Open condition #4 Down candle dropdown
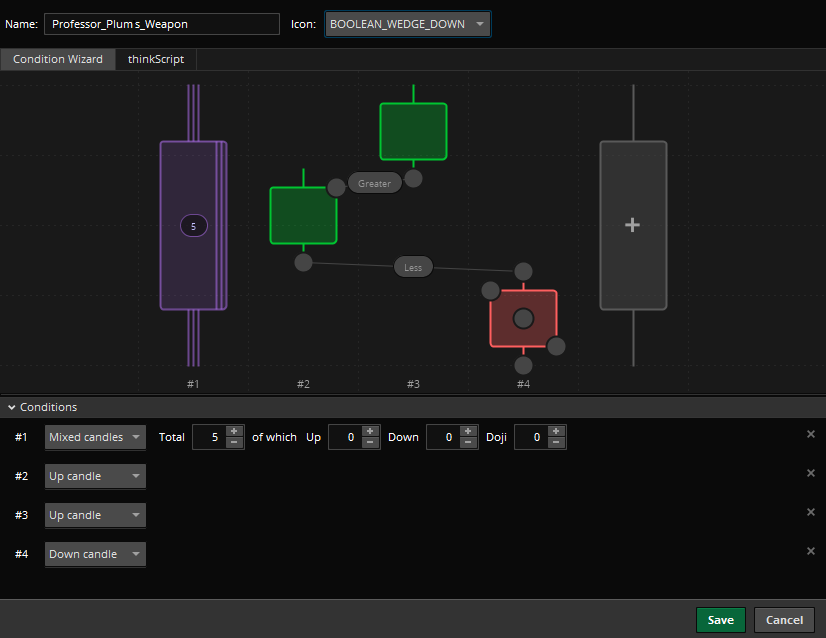Image resolution: width=826 pixels, height=638 pixels. 95,554
